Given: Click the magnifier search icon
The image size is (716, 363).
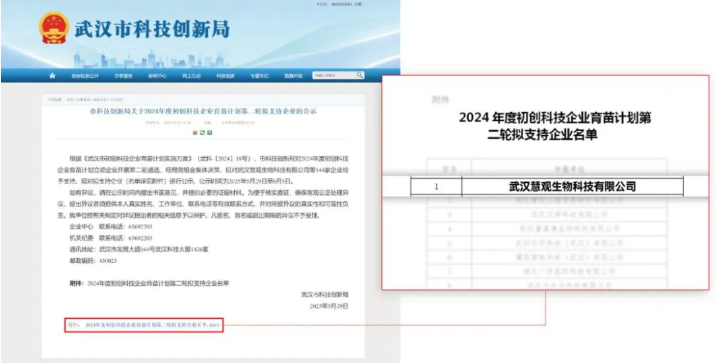Looking at the screenshot, I should pyautogui.click(x=359, y=75).
